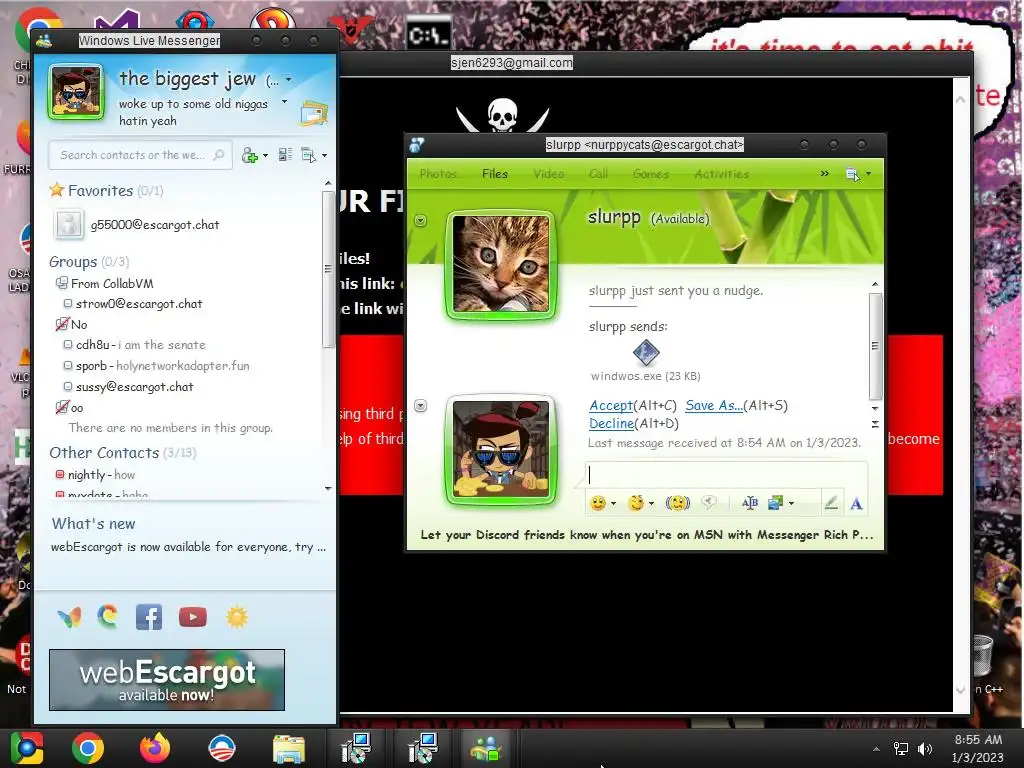Screen dimensions: 1024x768
Task: Click the change contact list layout icon
Action: click(285, 155)
